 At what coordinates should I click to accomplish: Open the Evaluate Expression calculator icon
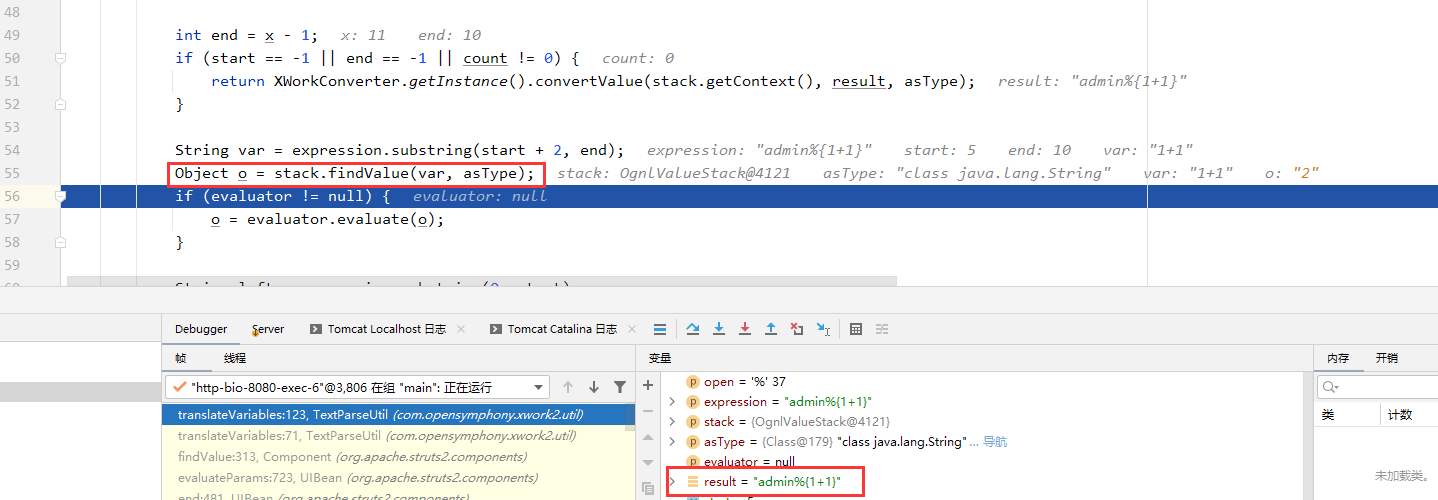pyautogui.click(x=856, y=329)
